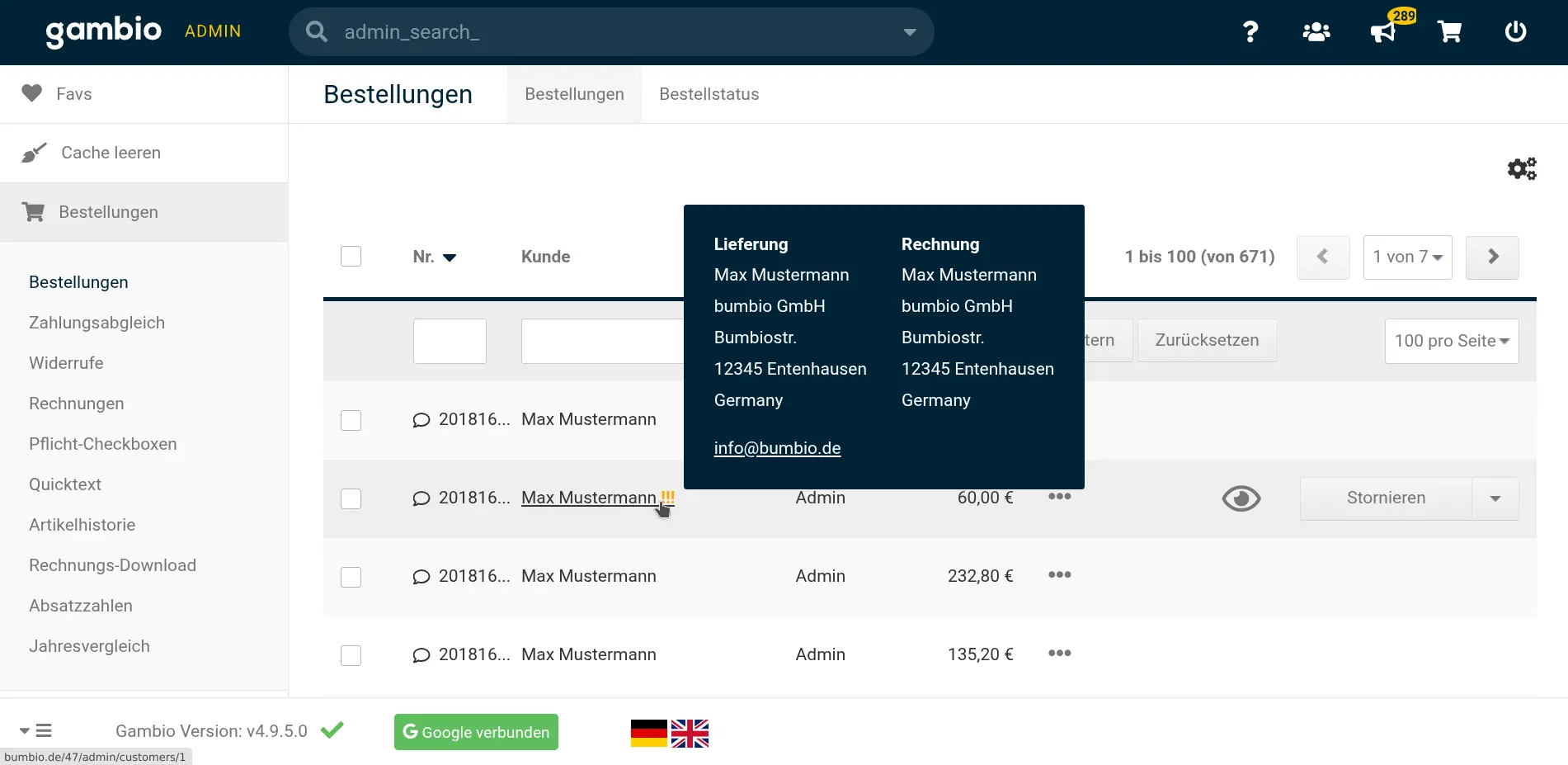Open Bestellungen submenu link in sidebar
1568x765 pixels.
[78, 282]
